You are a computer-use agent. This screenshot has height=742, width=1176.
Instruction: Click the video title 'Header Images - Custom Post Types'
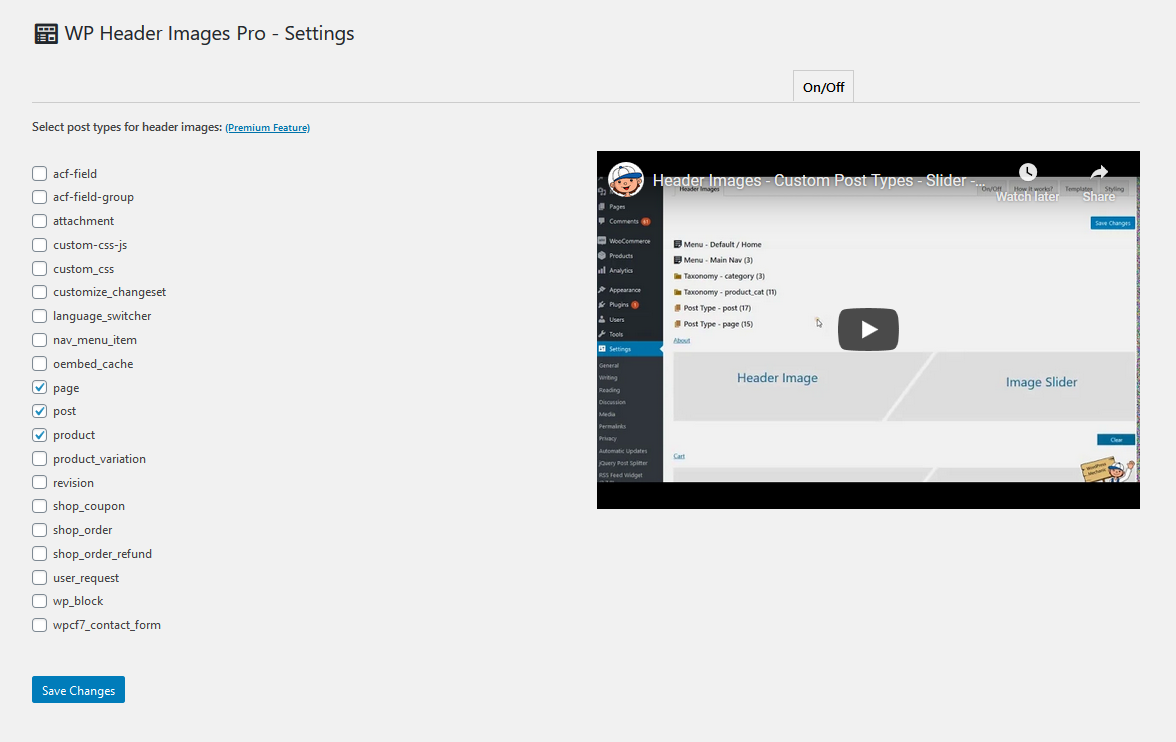pyautogui.click(x=820, y=180)
